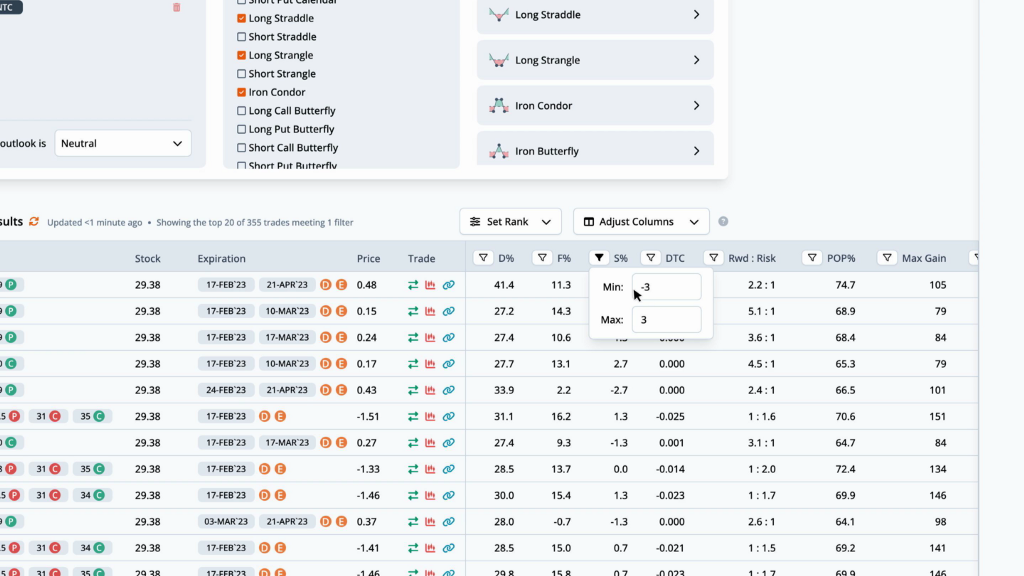Sort by the Stock column header
Viewport: 1024px width, 576px height.
pyautogui.click(x=148, y=259)
